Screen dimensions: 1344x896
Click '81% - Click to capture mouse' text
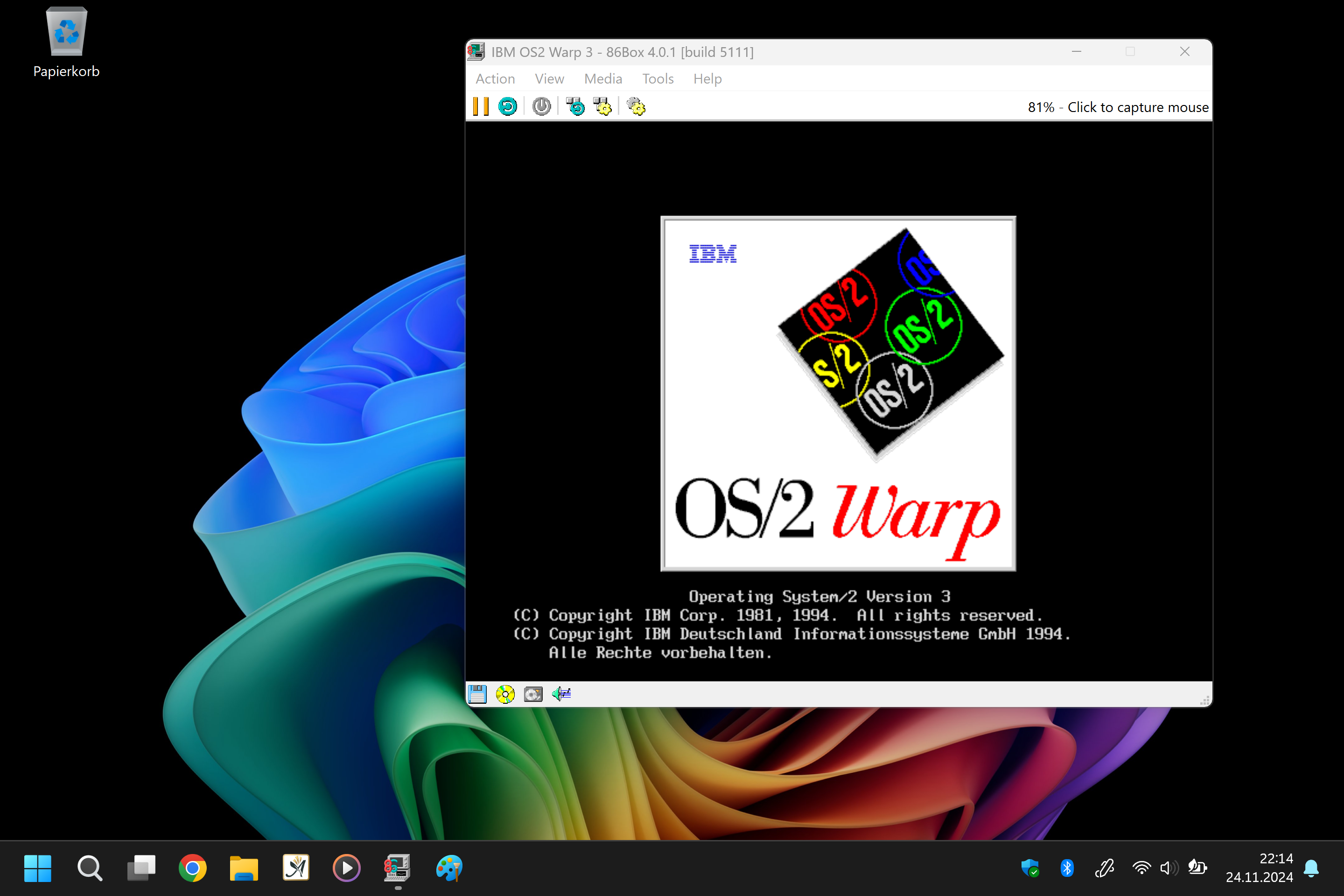click(x=1118, y=107)
